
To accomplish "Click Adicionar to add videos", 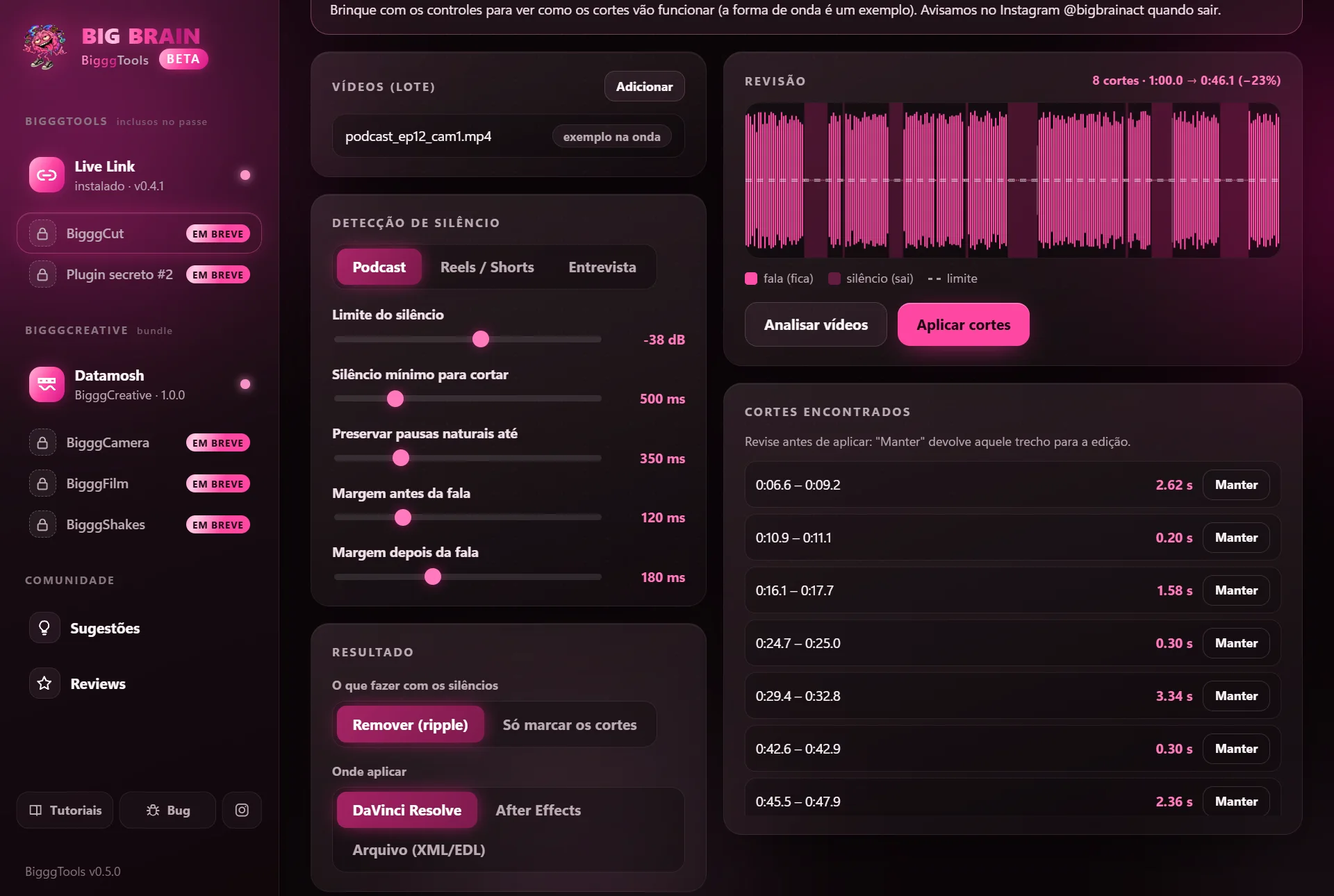I will (644, 86).
